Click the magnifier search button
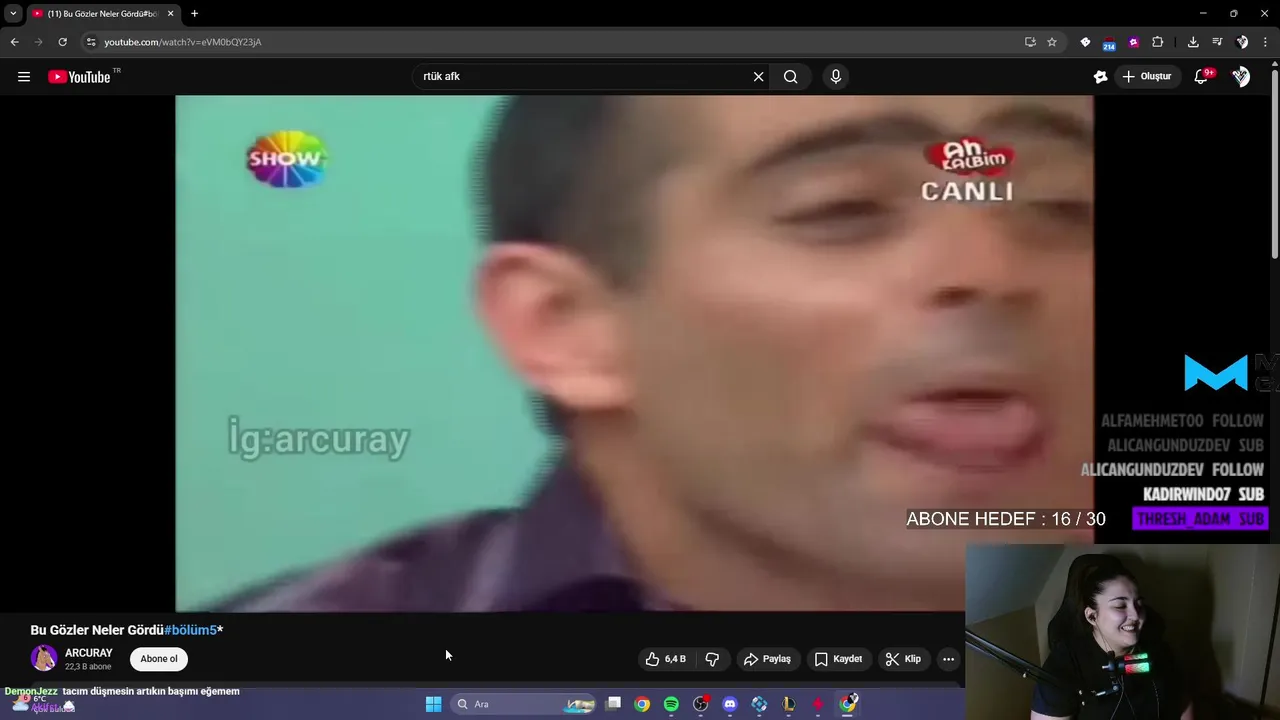Screen dimensions: 1280x720 (x=791, y=77)
